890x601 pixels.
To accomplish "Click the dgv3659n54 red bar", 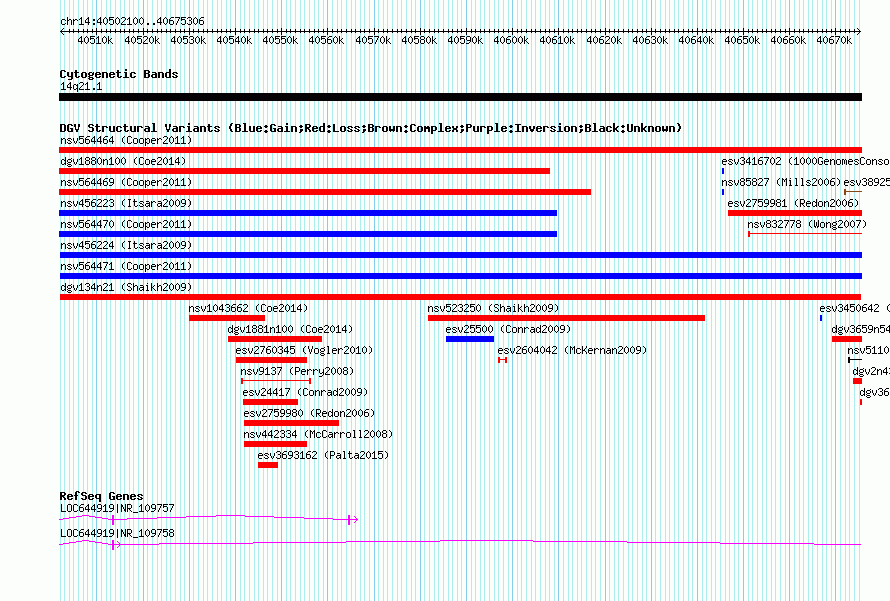I will point(847,339).
